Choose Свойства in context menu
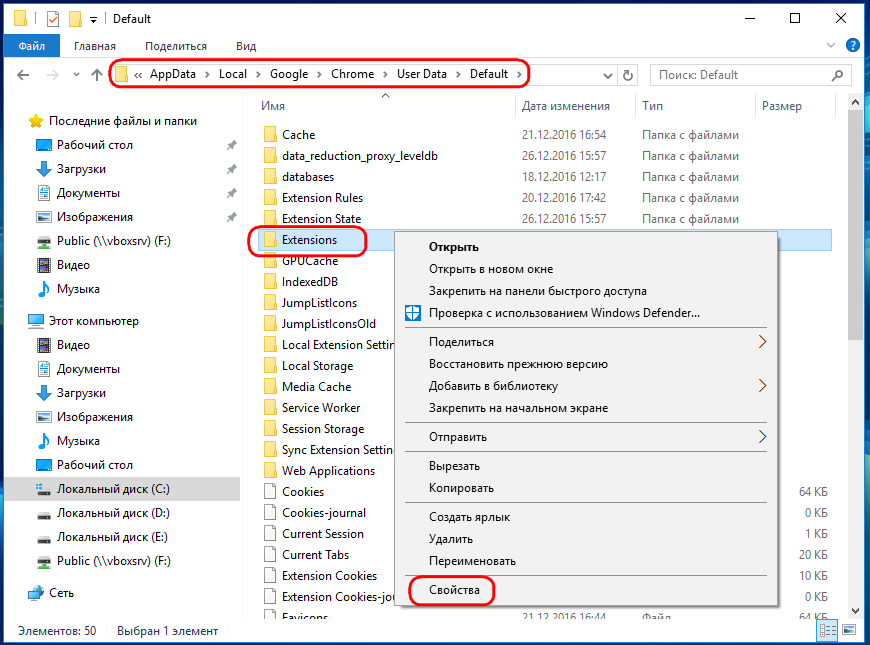The height and width of the screenshot is (645, 870). pos(454,590)
